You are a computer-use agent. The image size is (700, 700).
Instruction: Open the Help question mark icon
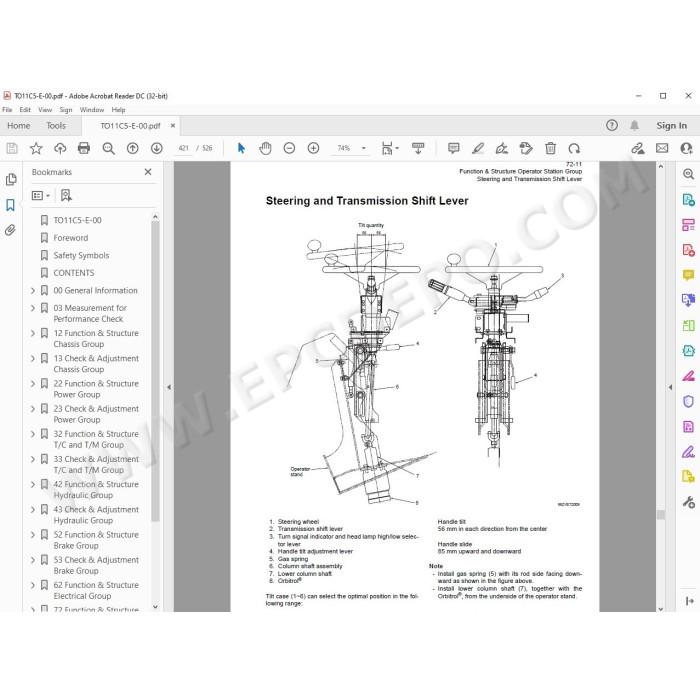(x=612, y=125)
